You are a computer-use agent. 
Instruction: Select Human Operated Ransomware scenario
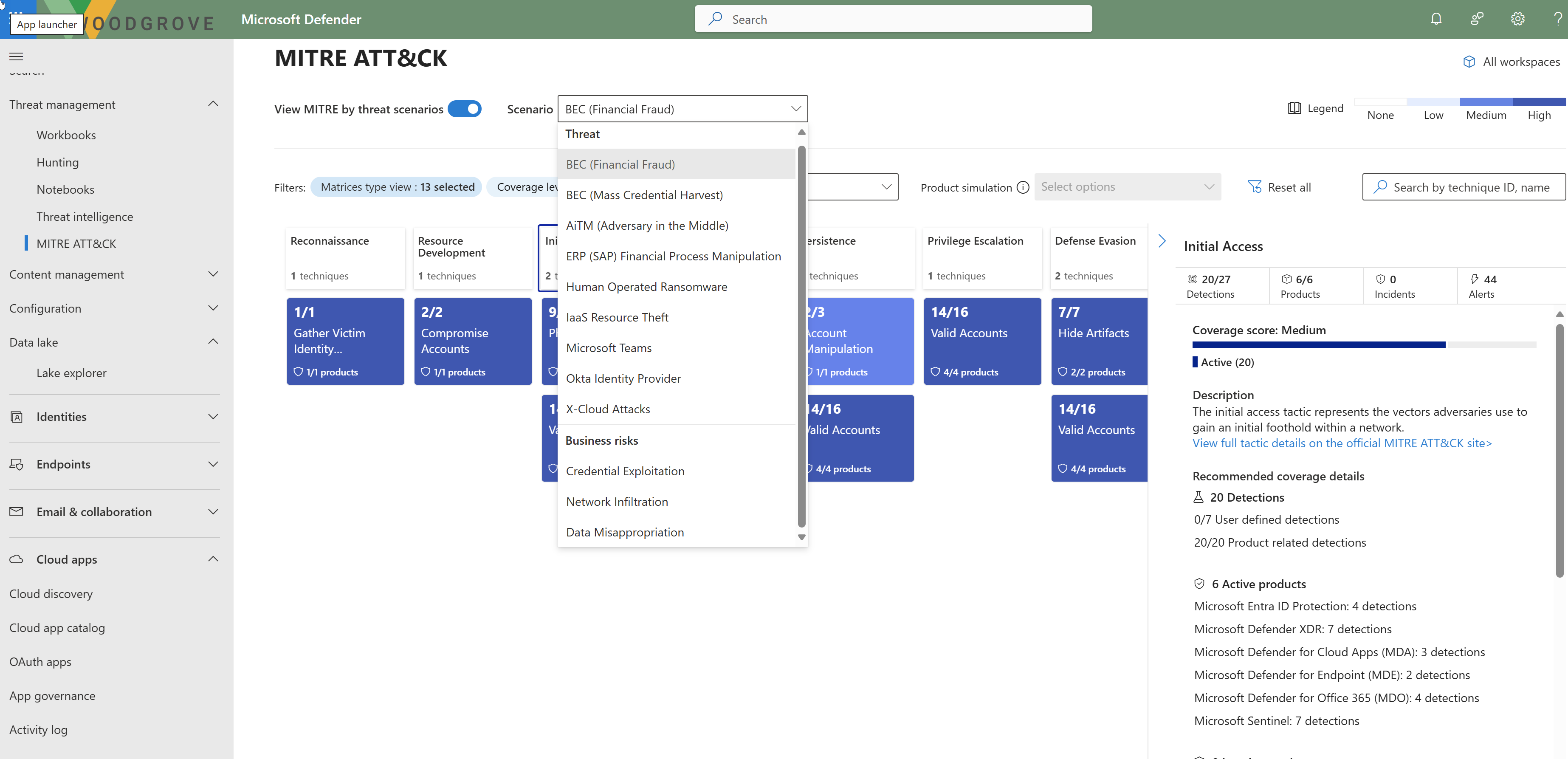point(646,287)
